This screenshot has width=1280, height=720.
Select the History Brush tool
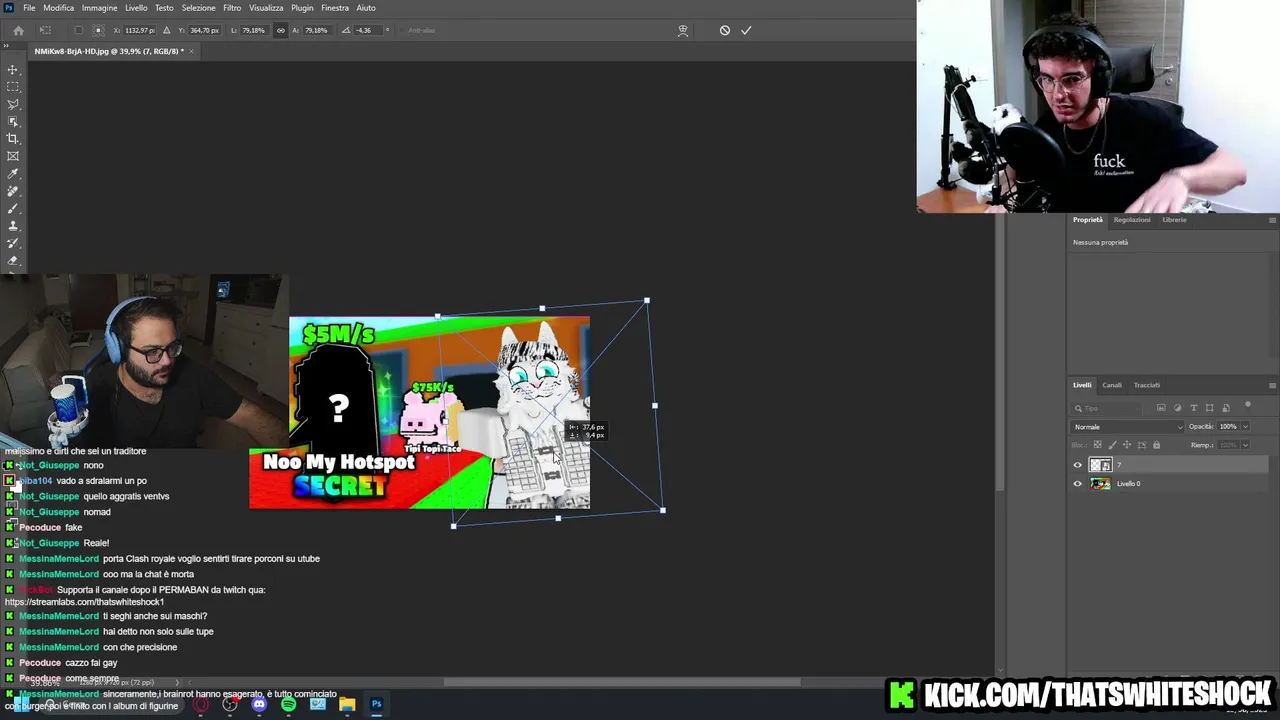point(13,243)
